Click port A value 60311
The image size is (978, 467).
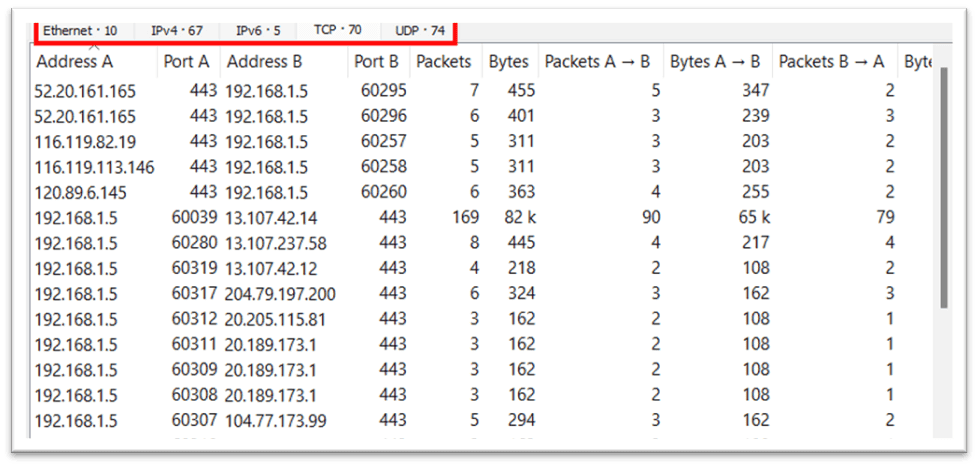pyautogui.click(x=195, y=344)
